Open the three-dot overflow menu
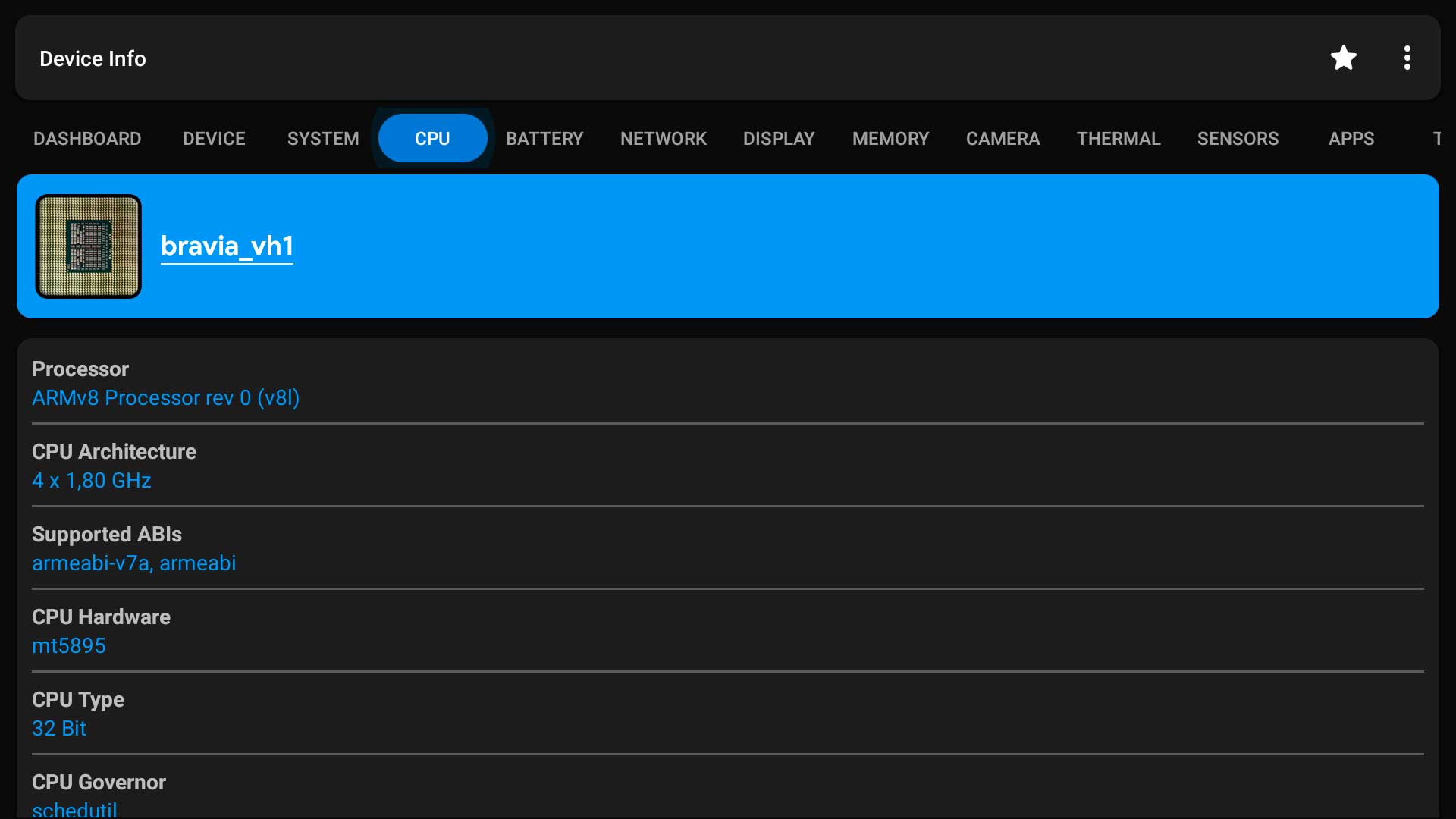Viewport: 1456px width, 819px height. (1407, 57)
